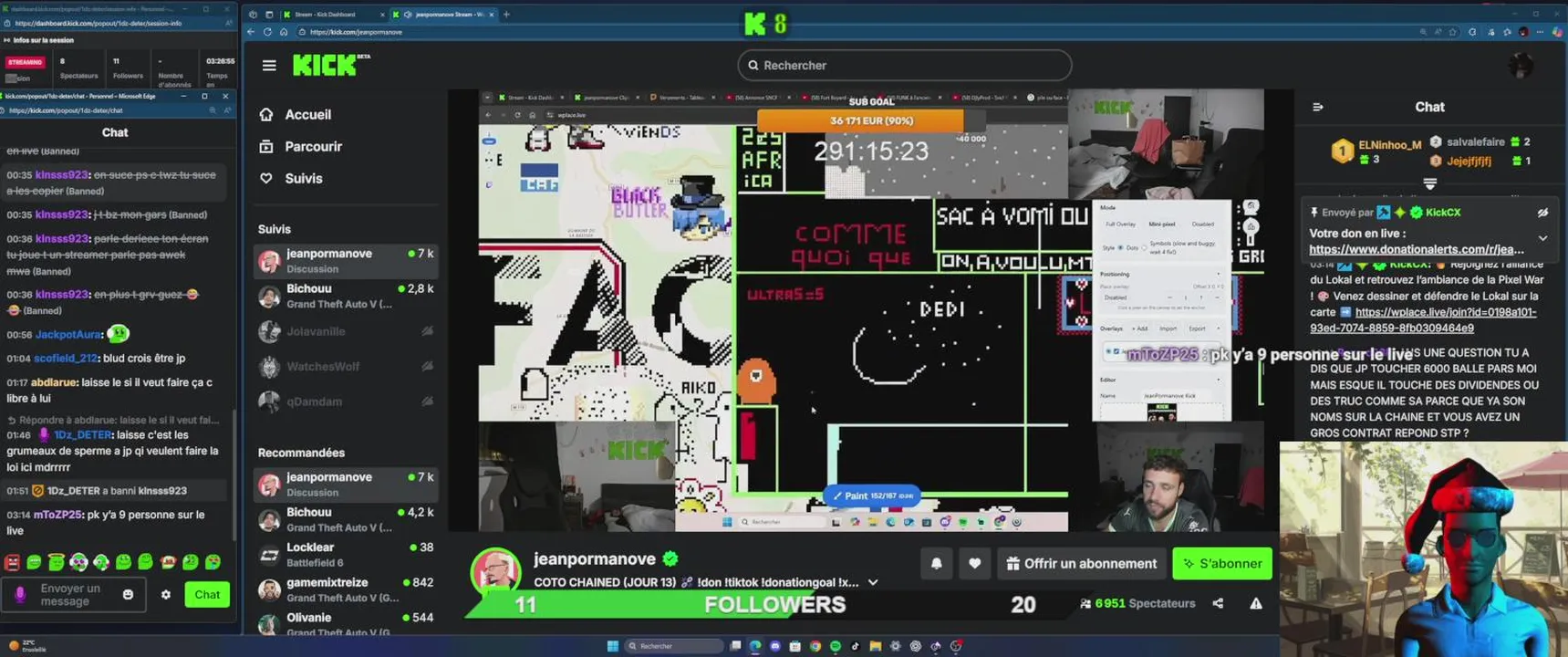
Task: Click Offrir un abonnement button
Action: tap(1081, 564)
